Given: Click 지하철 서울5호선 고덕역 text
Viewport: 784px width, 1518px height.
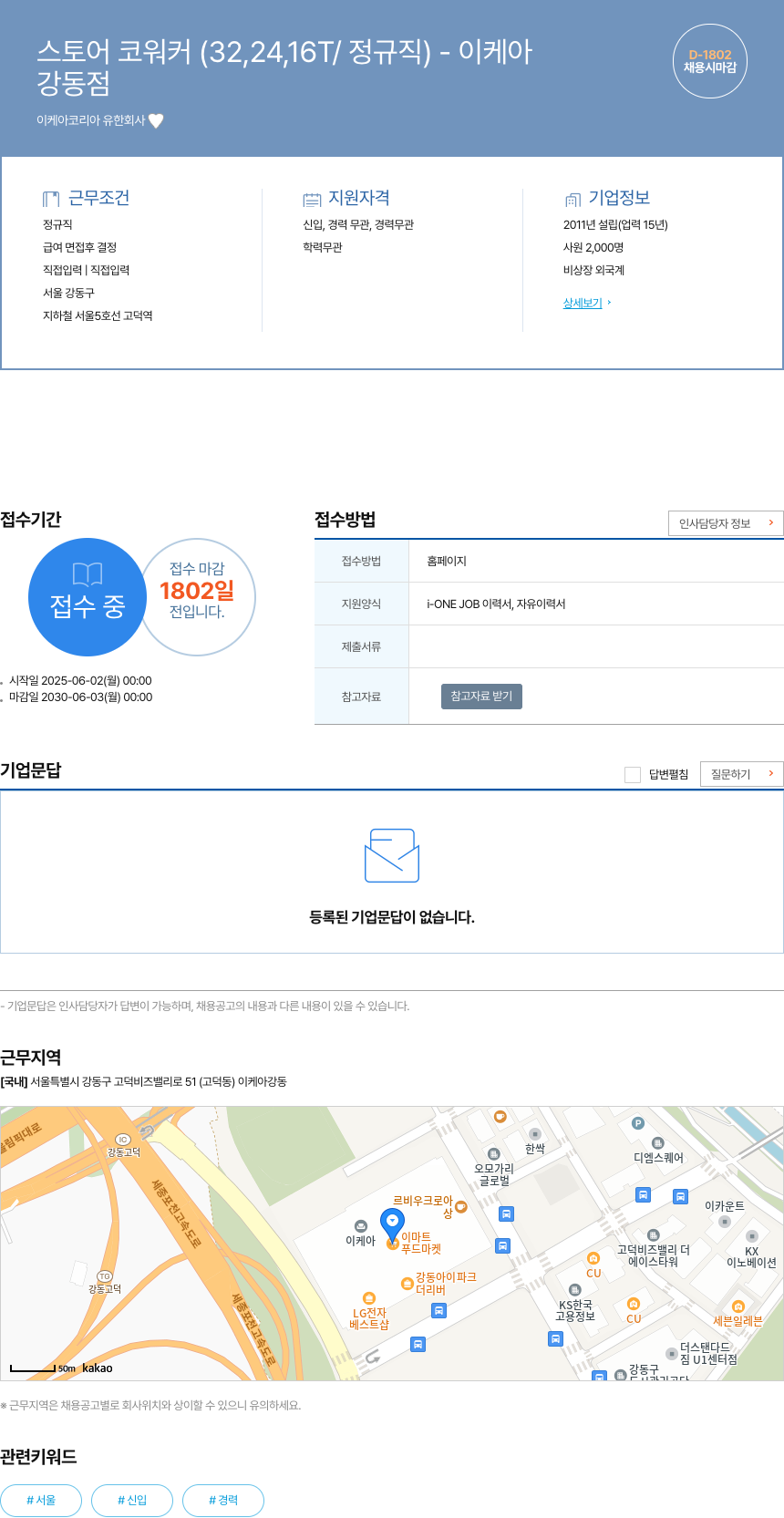Looking at the screenshot, I should 98,316.
